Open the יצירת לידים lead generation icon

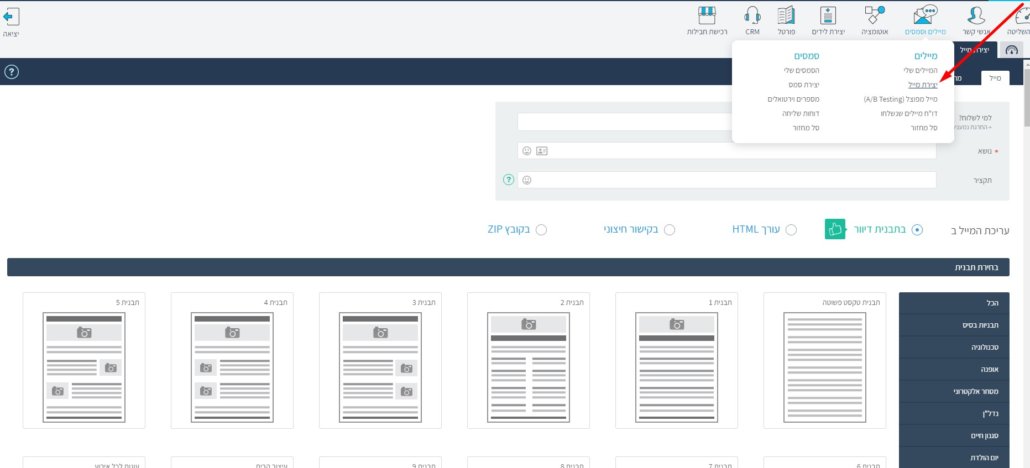[x=828, y=15]
